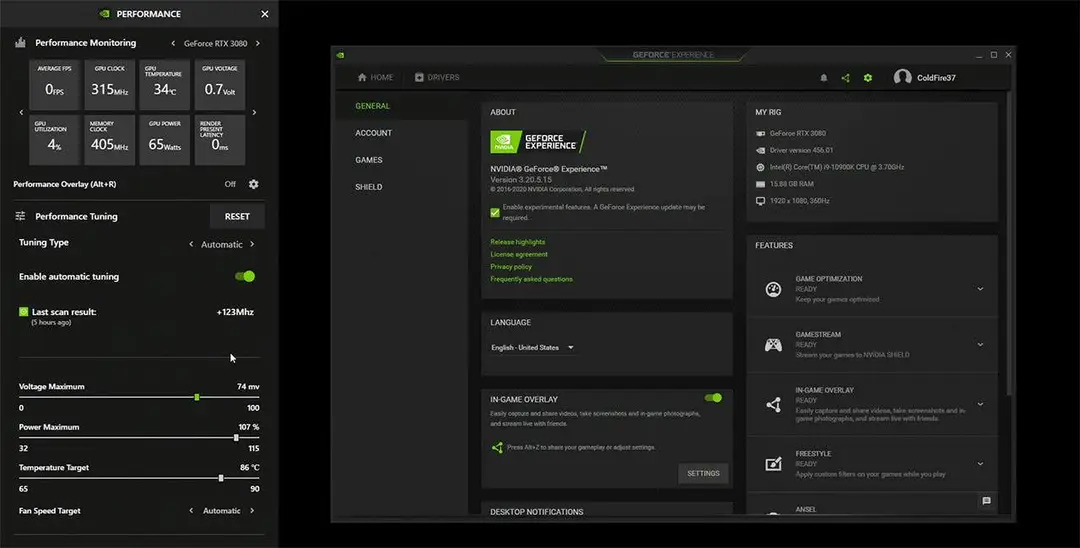Screen dimensions: 1080x548
Task: Change Fan Speed Target to next option
Action: click(252, 511)
